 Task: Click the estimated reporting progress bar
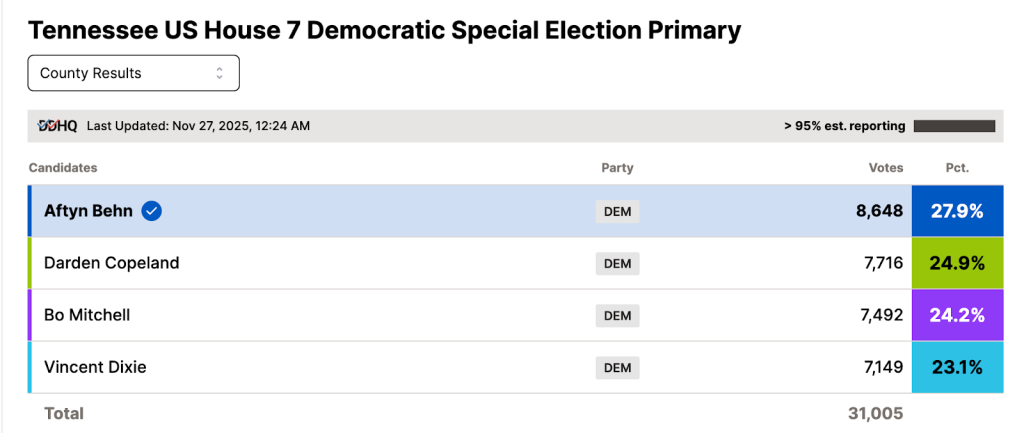point(954,126)
